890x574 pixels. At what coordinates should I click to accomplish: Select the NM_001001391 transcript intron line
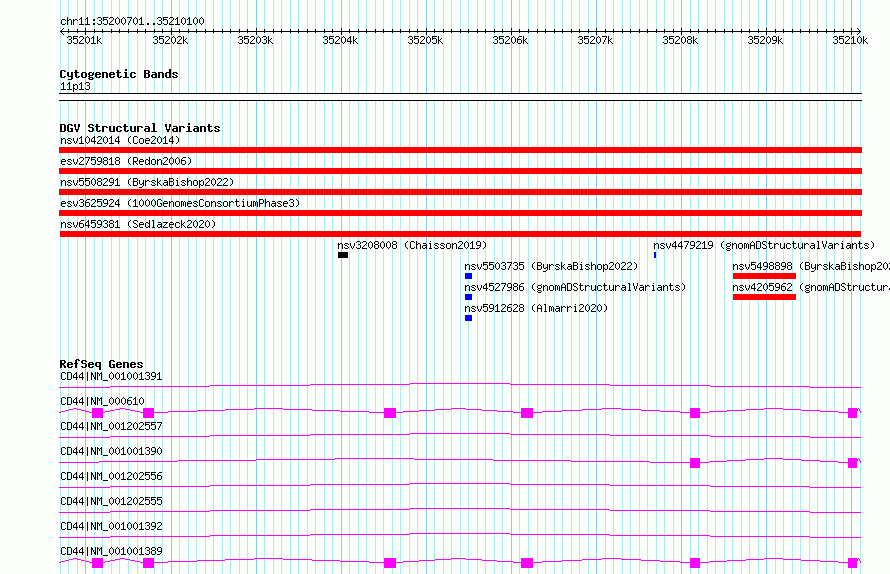pyautogui.click(x=460, y=386)
